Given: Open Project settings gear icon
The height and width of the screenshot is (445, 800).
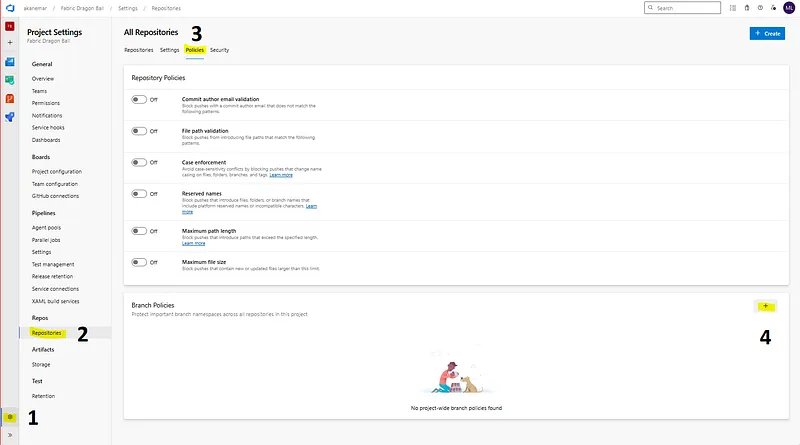Looking at the screenshot, I should tap(10, 417).
